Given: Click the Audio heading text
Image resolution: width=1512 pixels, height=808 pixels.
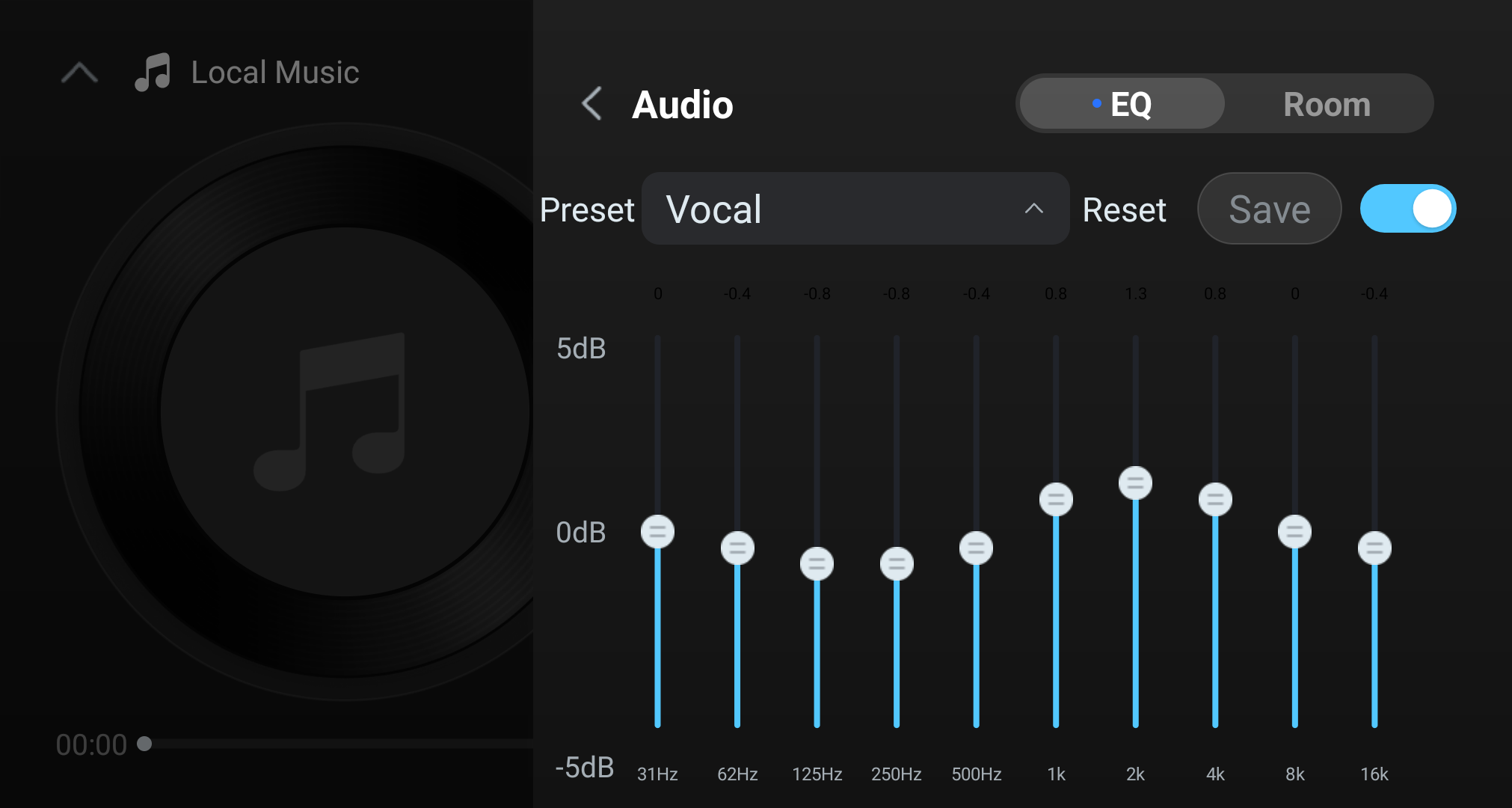Looking at the screenshot, I should point(682,105).
